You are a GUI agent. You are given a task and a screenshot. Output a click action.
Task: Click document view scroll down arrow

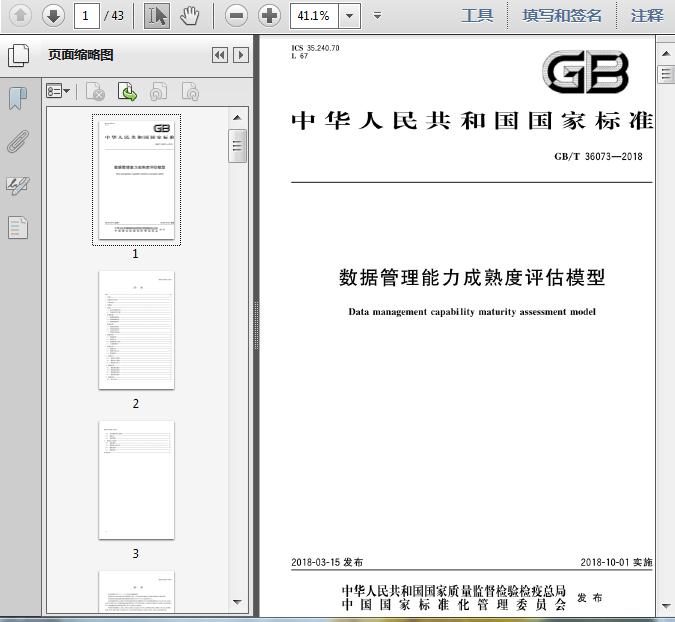click(x=666, y=606)
